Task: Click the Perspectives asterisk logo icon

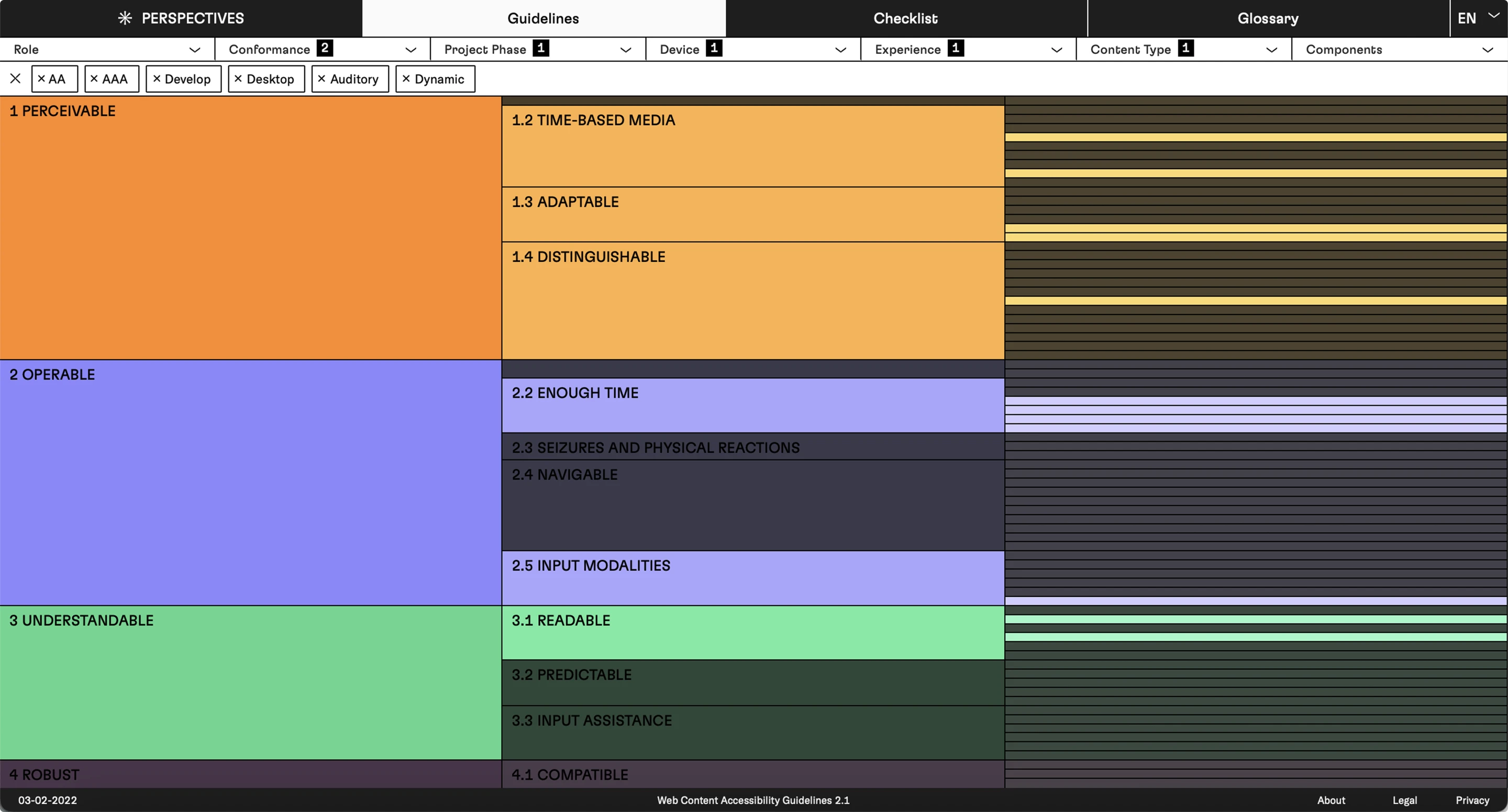Action: point(125,18)
